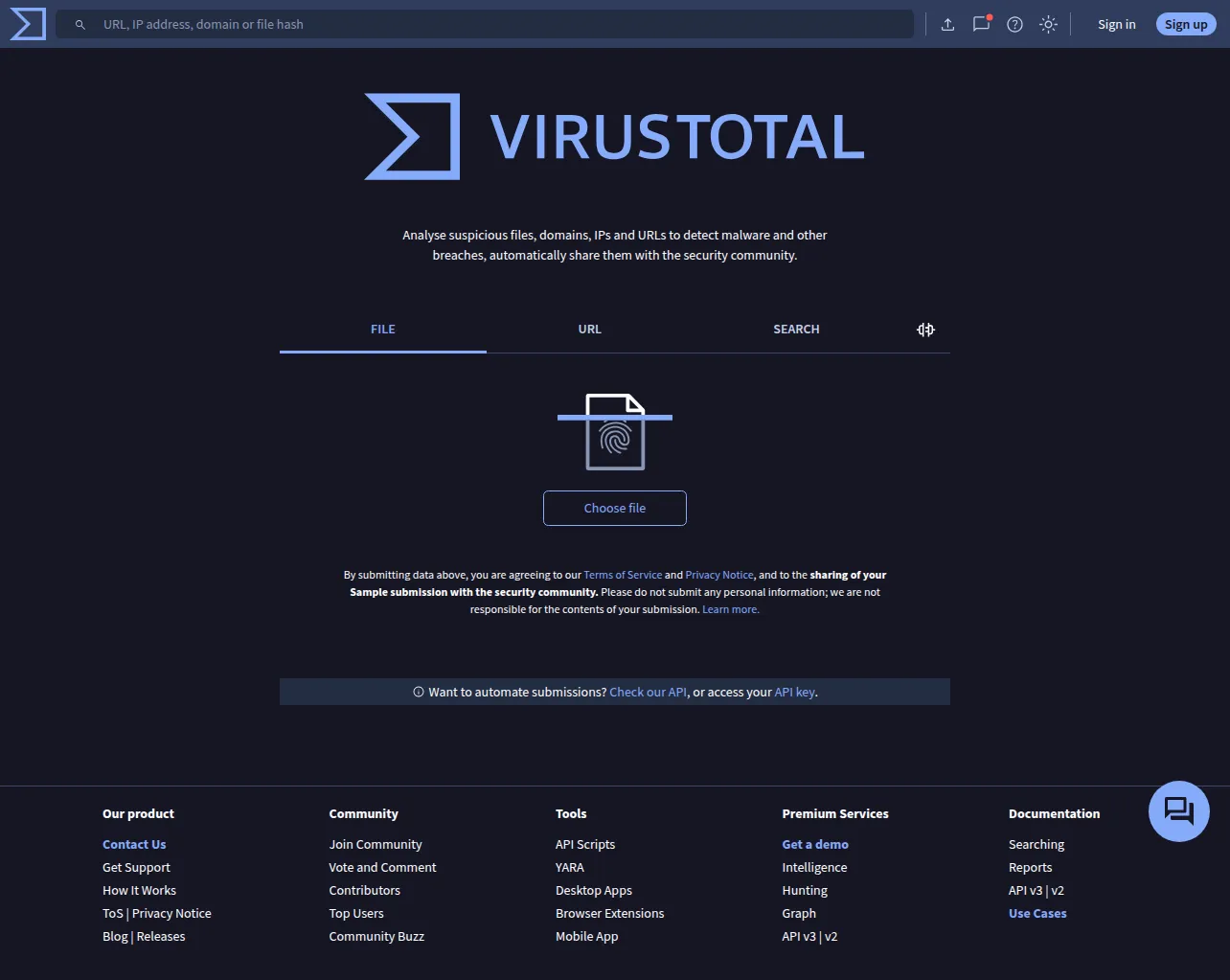Click Get a demo footer link
1230x980 pixels.
click(x=815, y=845)
